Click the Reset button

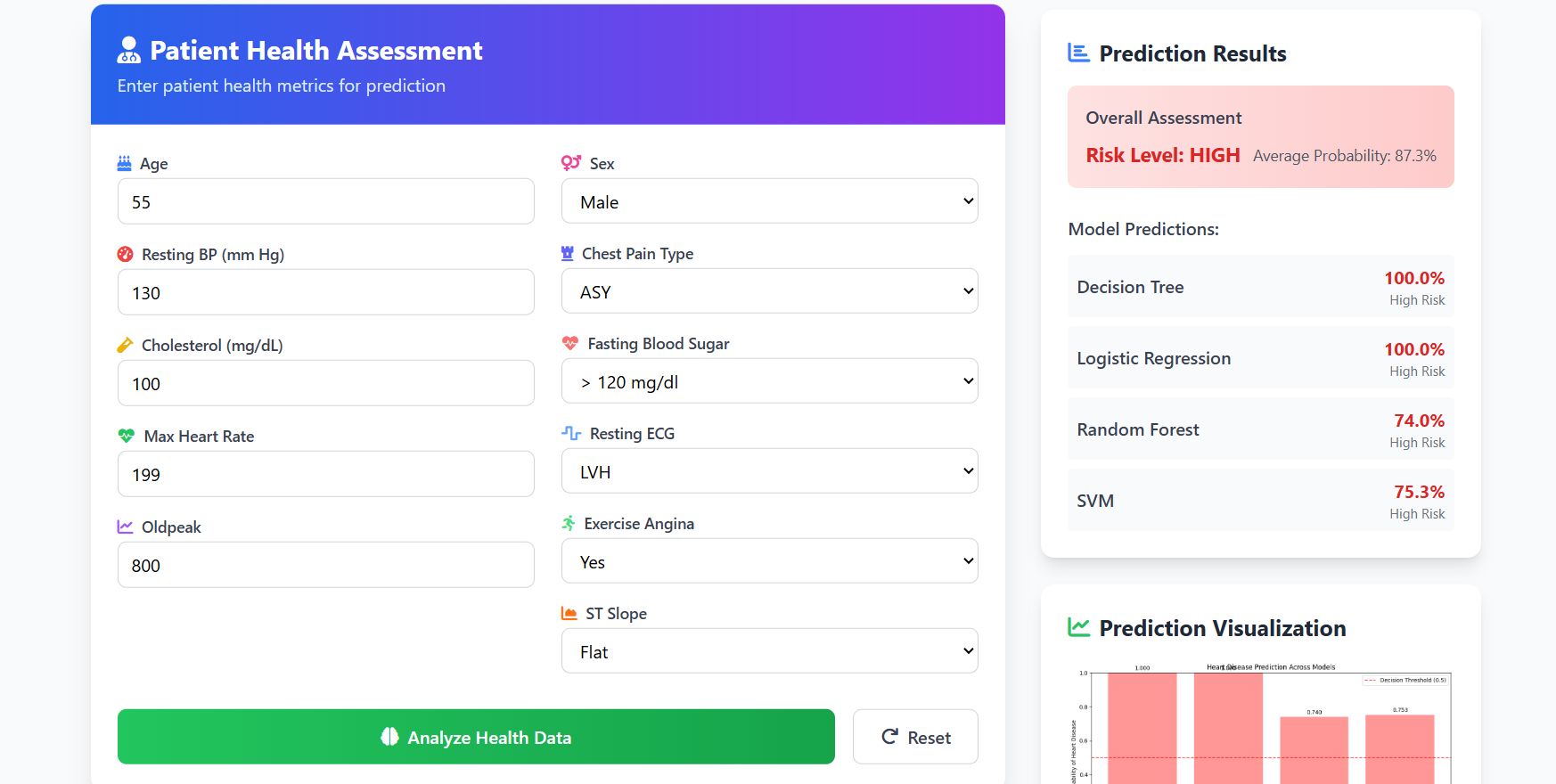(915, 737)
